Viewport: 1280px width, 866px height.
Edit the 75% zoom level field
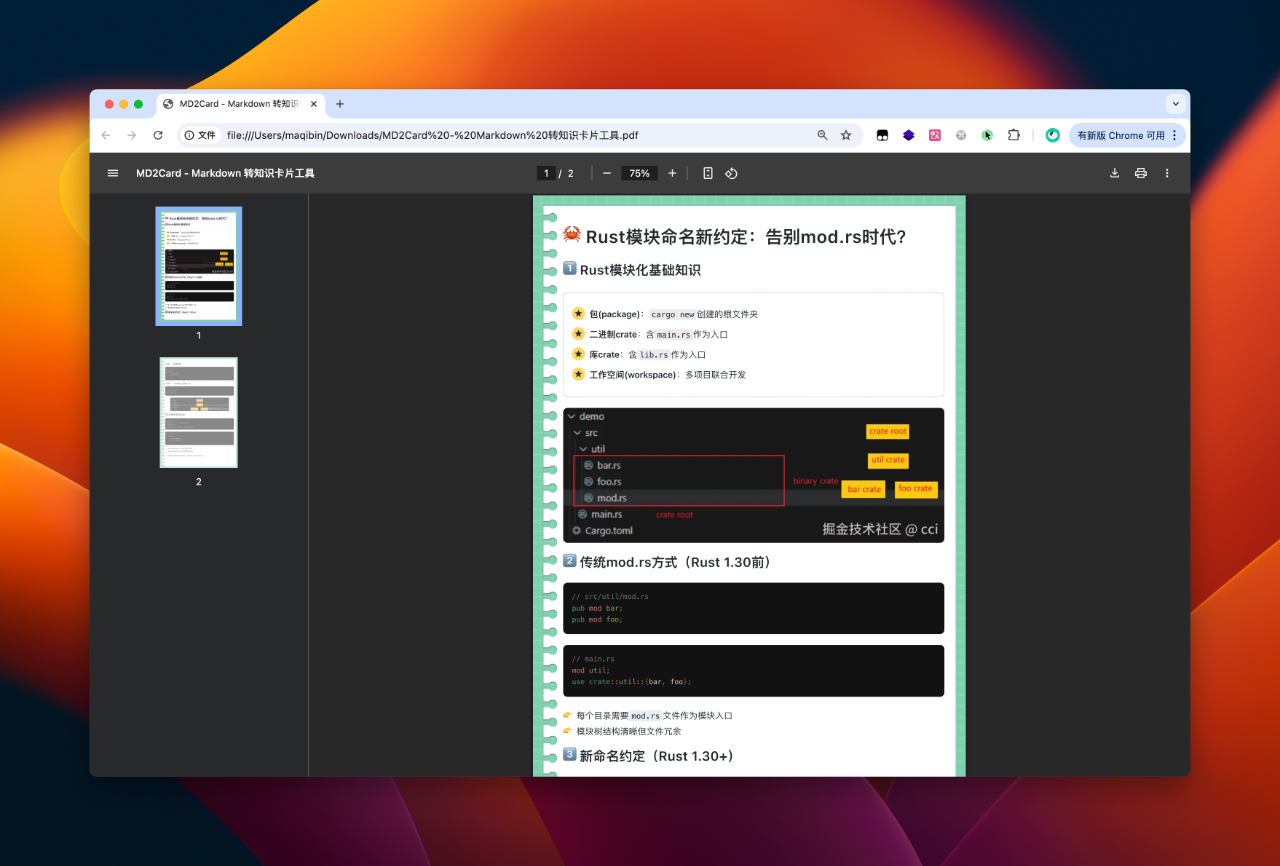[639, 173]
